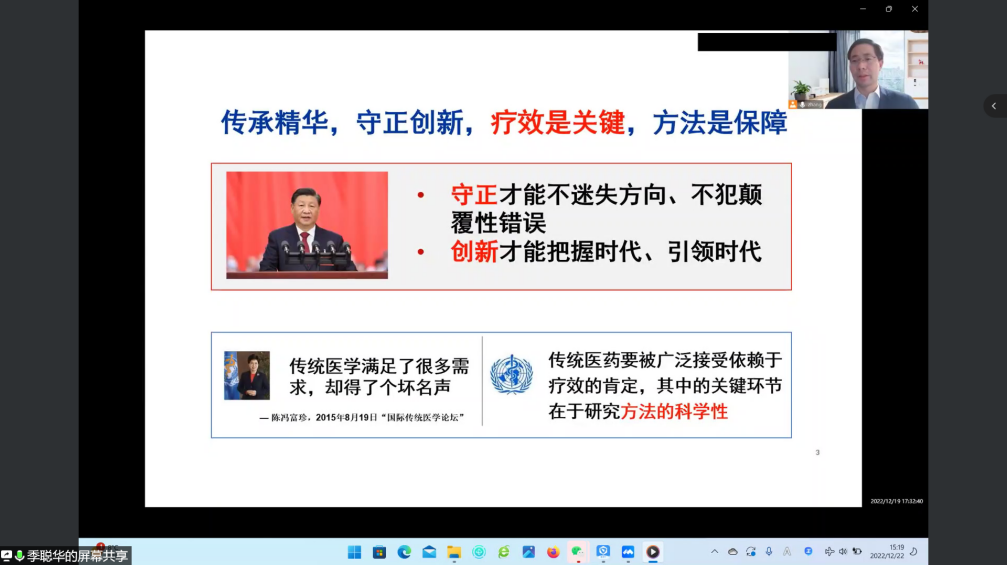Launch Microsoft Store from the taskbar
The height and width of the screenshot is (565, 1007).
coord(379,552)
